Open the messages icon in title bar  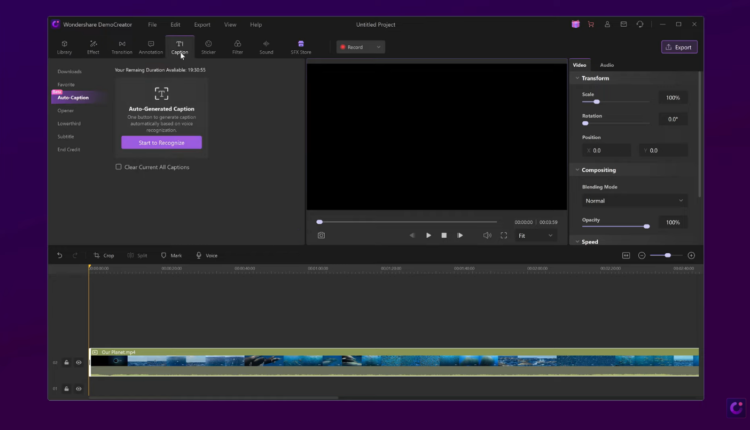624,24
